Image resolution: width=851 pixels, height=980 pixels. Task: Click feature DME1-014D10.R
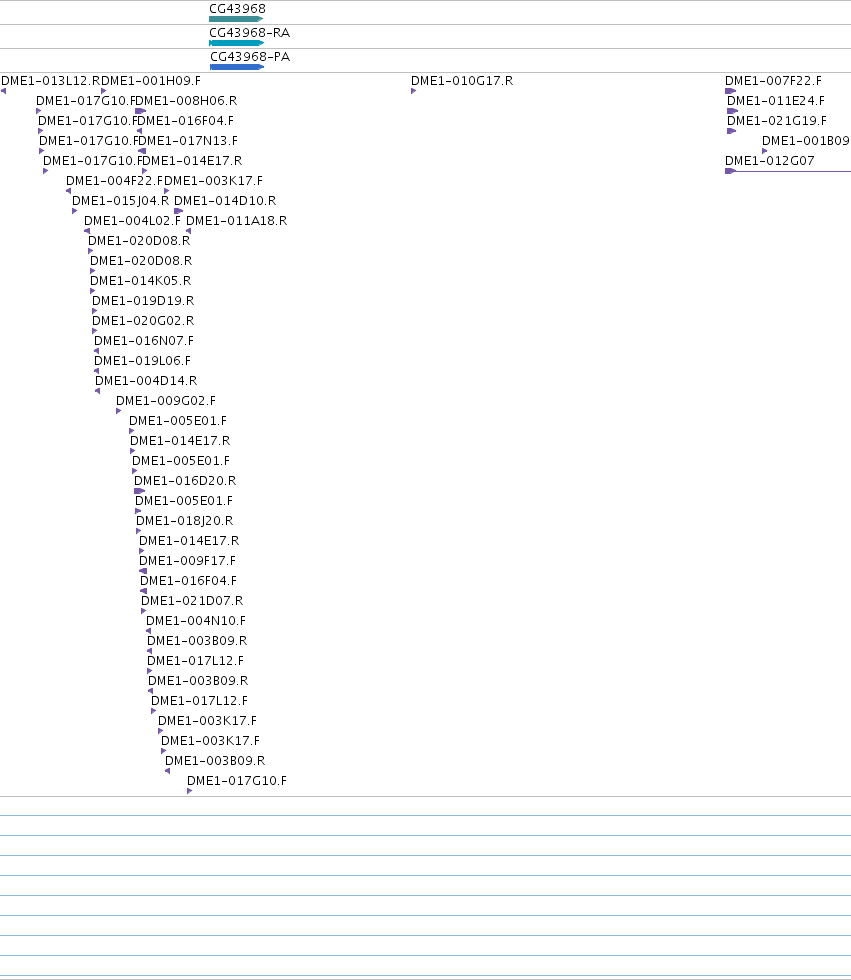point(224,201)
